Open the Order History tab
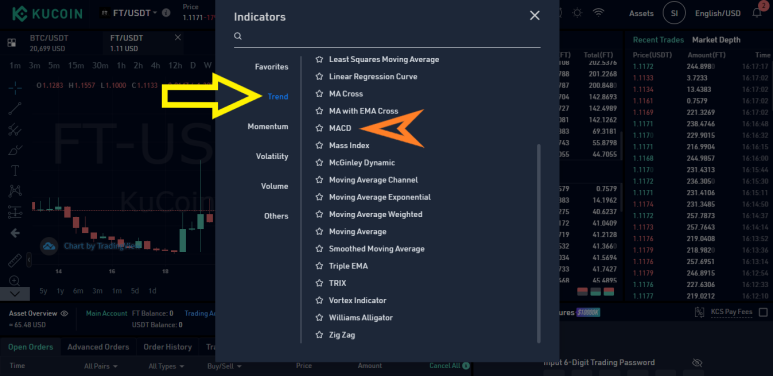The width and height of the screenshot is (773, 376). [167, 347]
